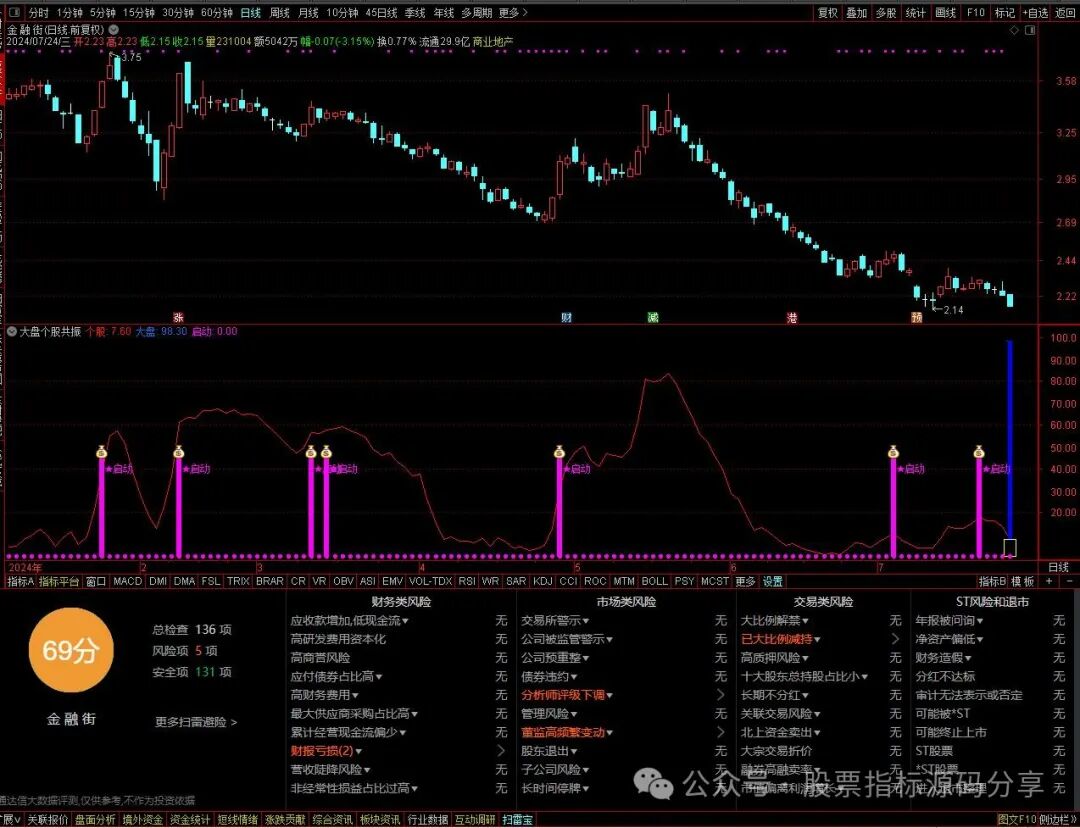Select the RSI indicator tab
The height and width of the screenshot is (828, 1080).
click(x=467, y=581)
